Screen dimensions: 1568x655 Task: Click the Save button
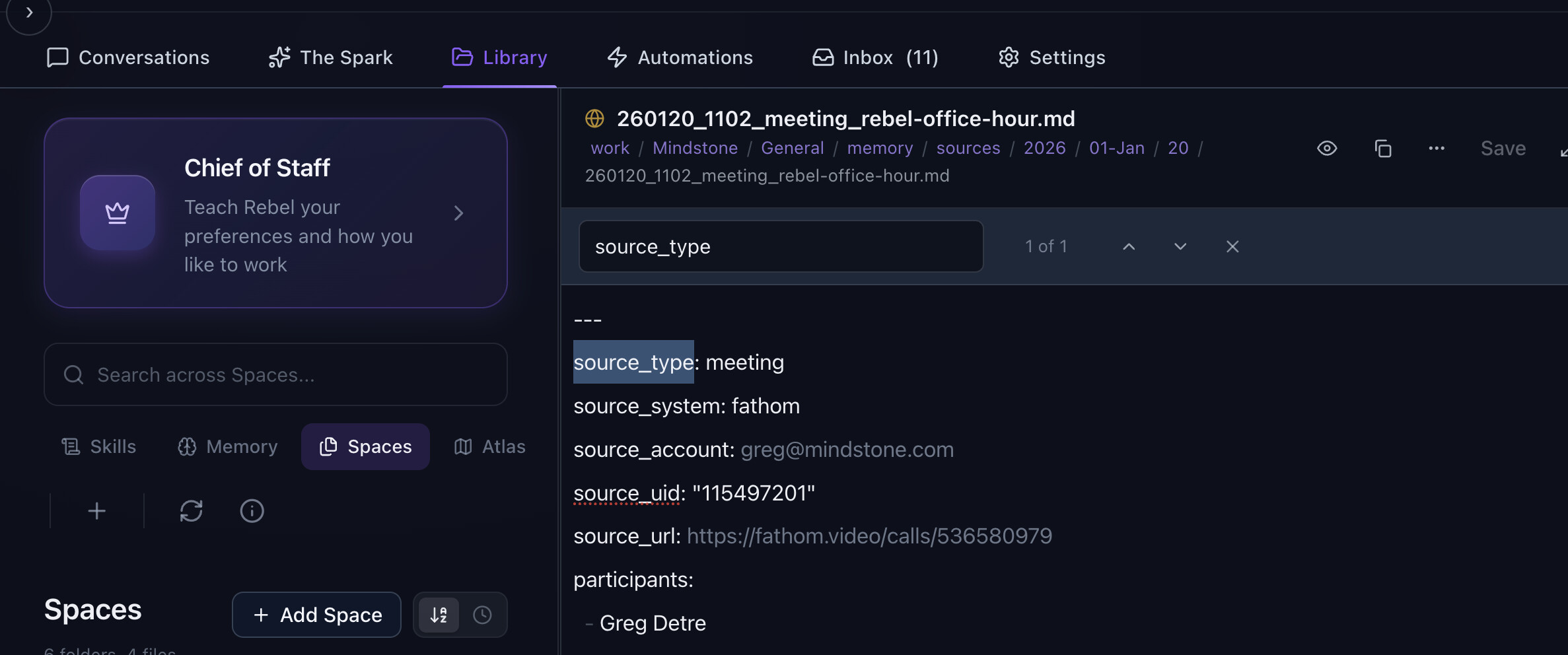click(1503, 149)
